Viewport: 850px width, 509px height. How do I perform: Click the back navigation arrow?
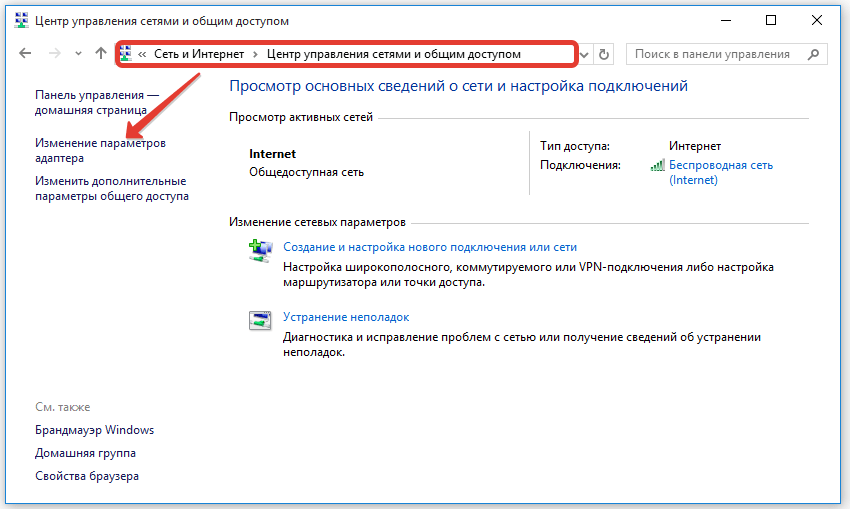26,54
